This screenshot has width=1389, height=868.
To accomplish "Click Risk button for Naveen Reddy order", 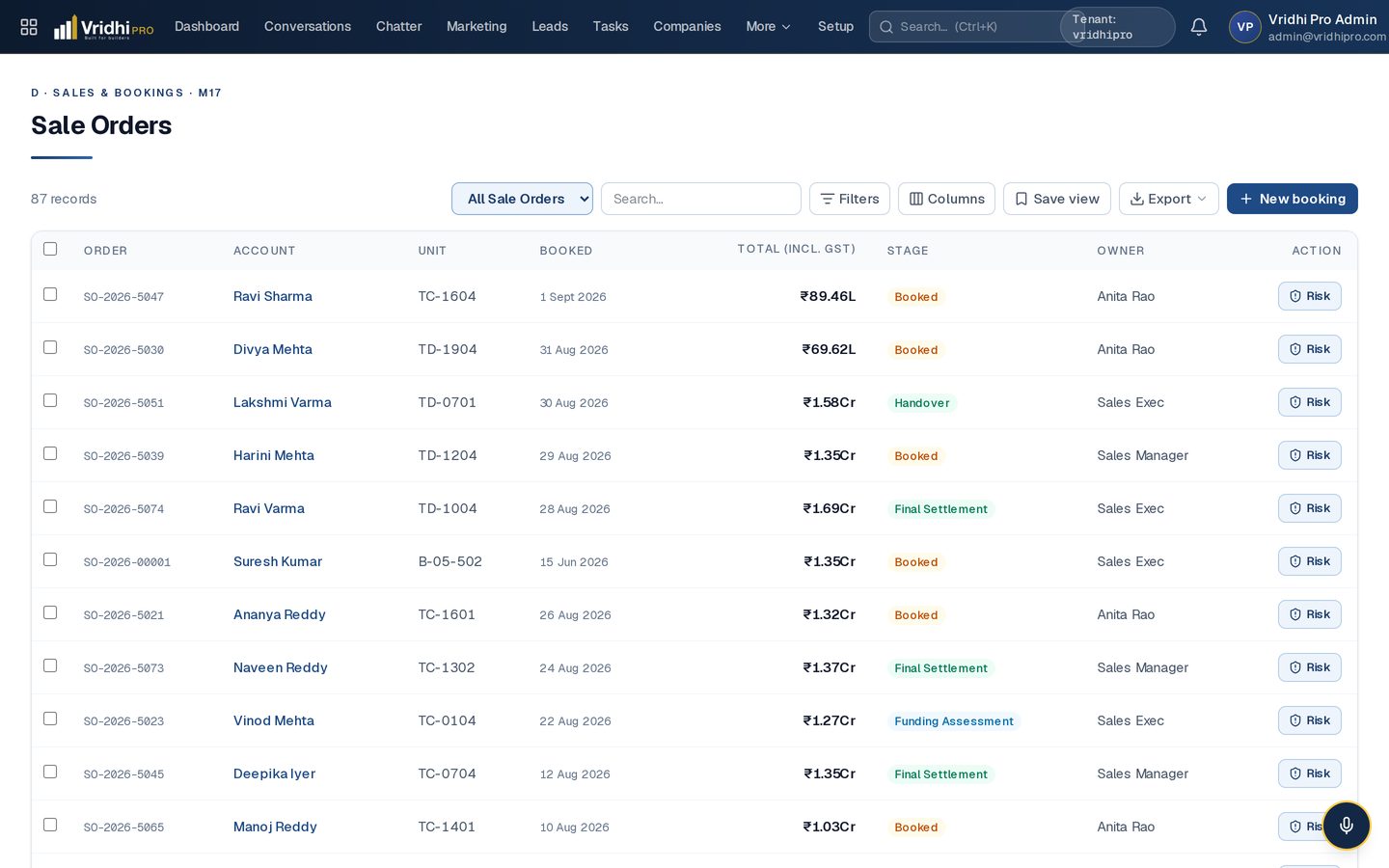I will click(1310, 667).
